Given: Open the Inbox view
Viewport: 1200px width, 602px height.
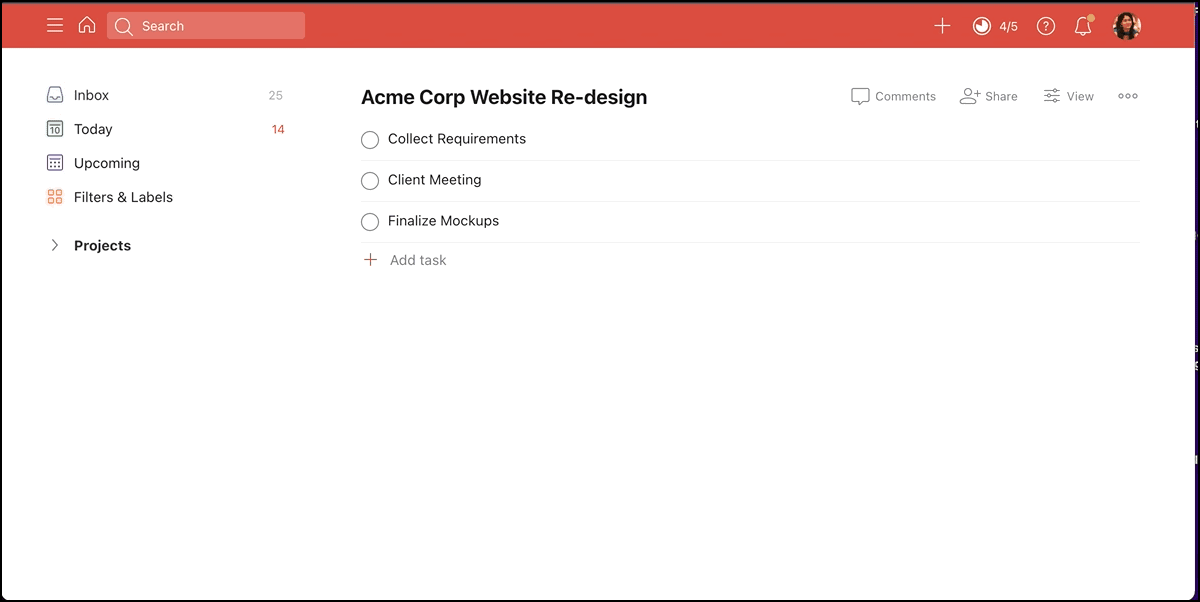Looking at the screenshot, I should click(91, 95).
